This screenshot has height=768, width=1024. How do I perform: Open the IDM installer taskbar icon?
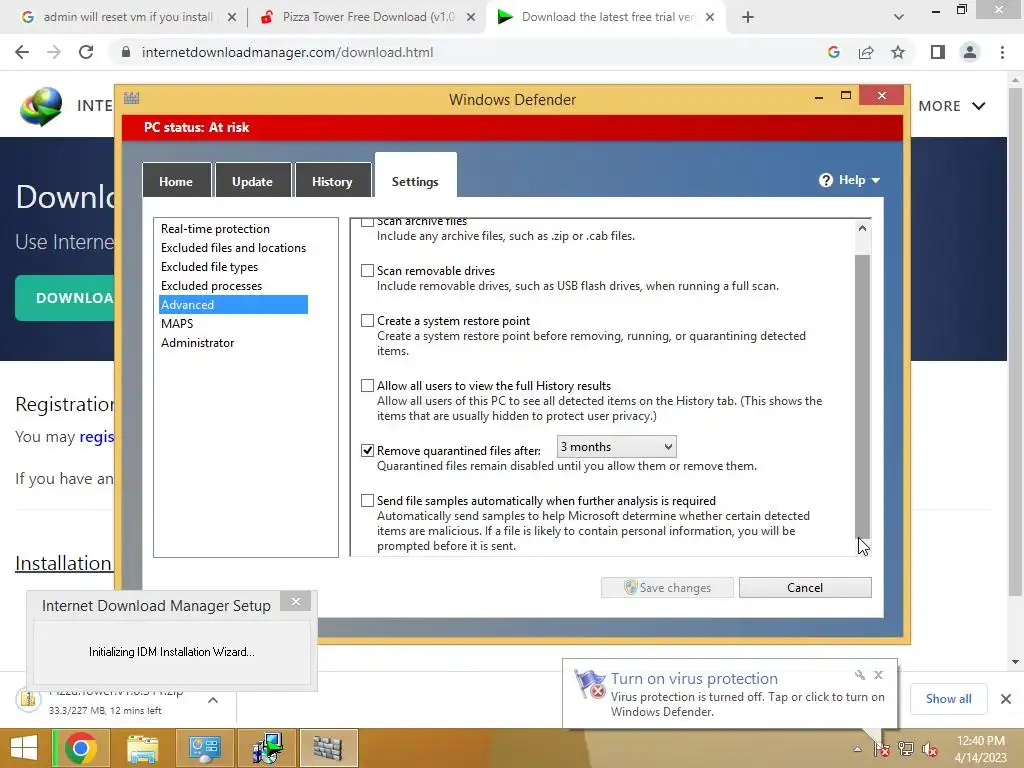[266, 748]
